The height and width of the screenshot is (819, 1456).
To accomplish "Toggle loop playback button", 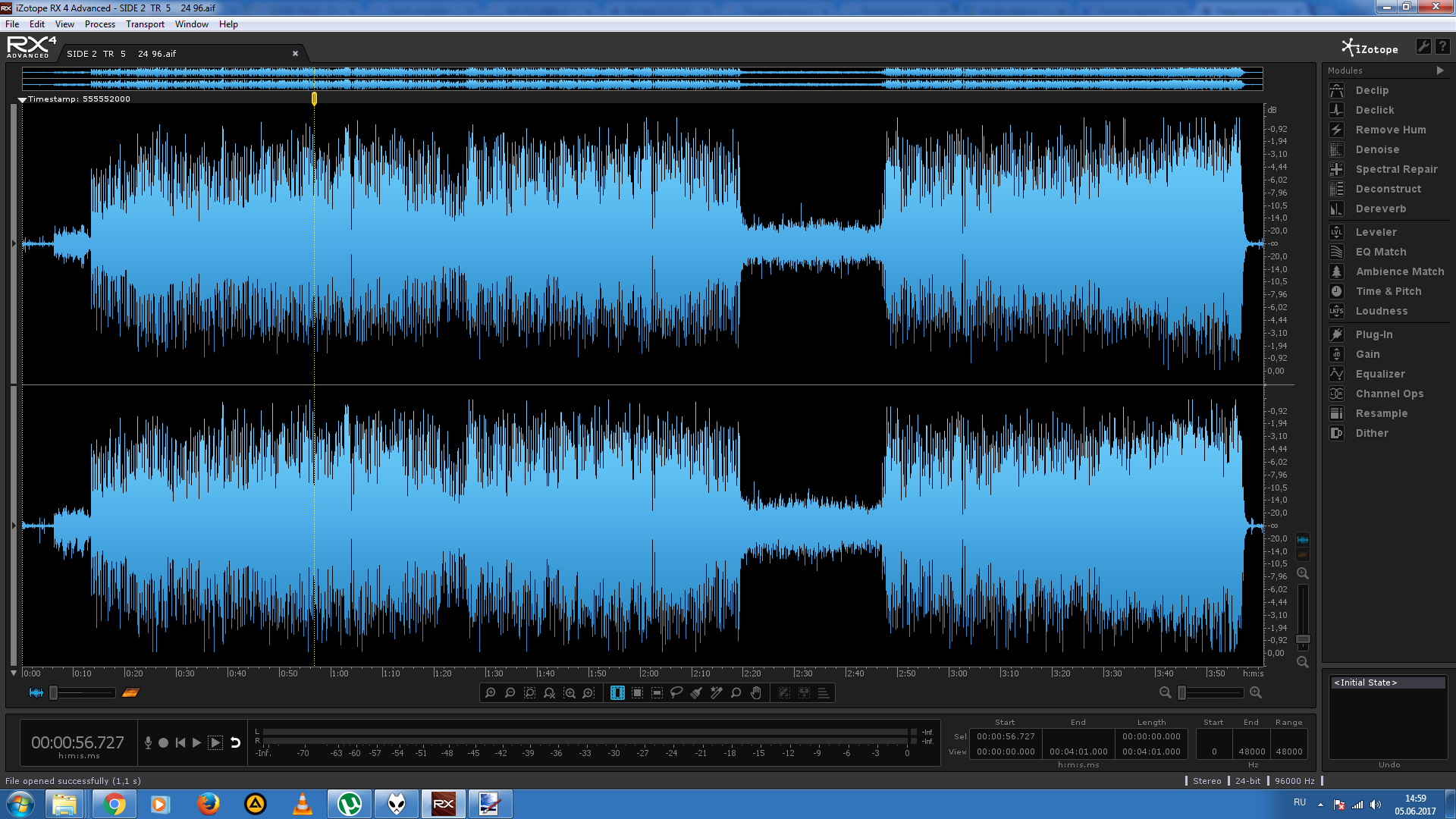I will (x=236, y=742).
